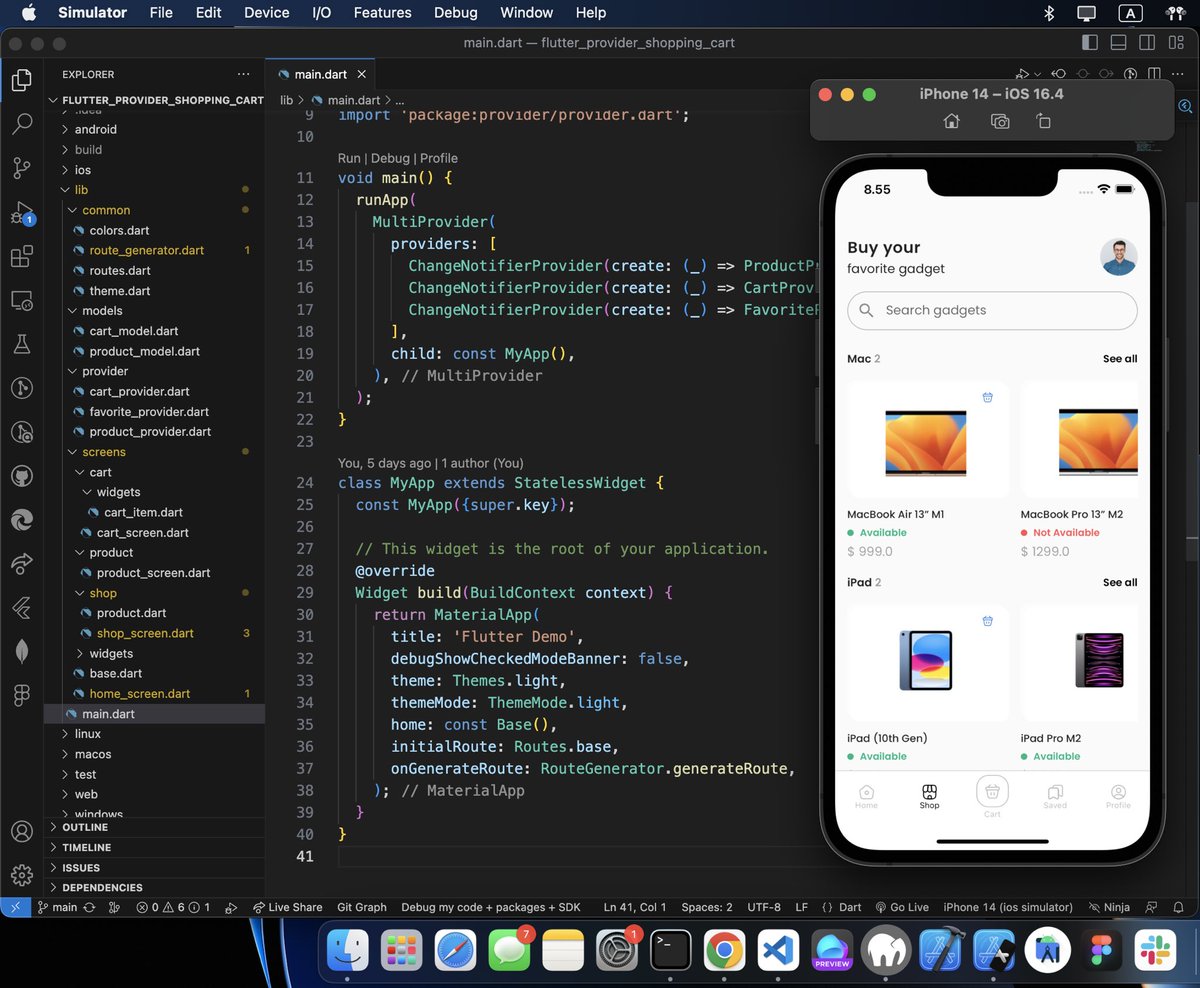Viewport: 1200px width, 988px height.
Task: Tap cart icon on iPad 10th Gen card
Action: click(987, 621)
